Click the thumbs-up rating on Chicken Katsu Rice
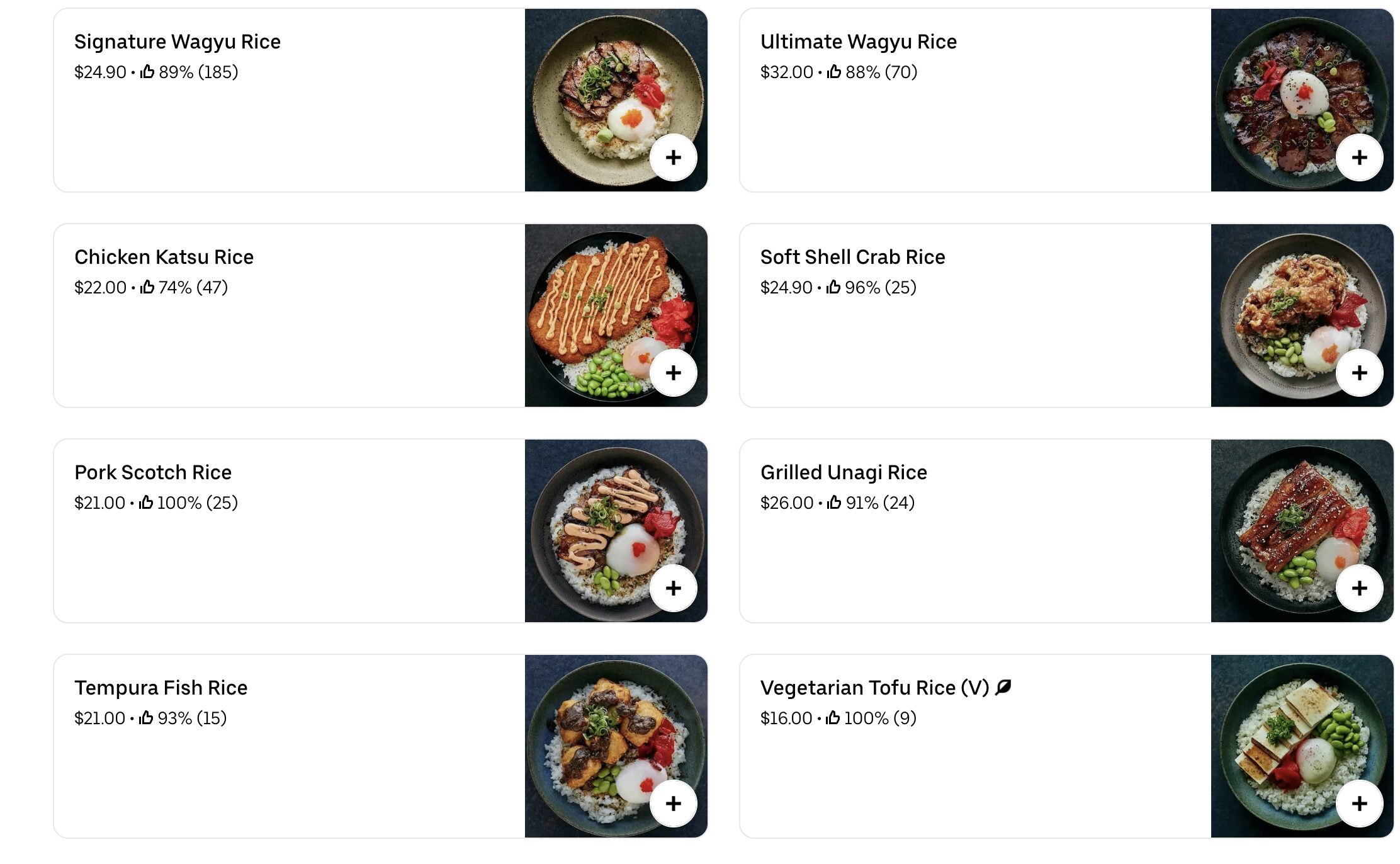 pos(146,287)
